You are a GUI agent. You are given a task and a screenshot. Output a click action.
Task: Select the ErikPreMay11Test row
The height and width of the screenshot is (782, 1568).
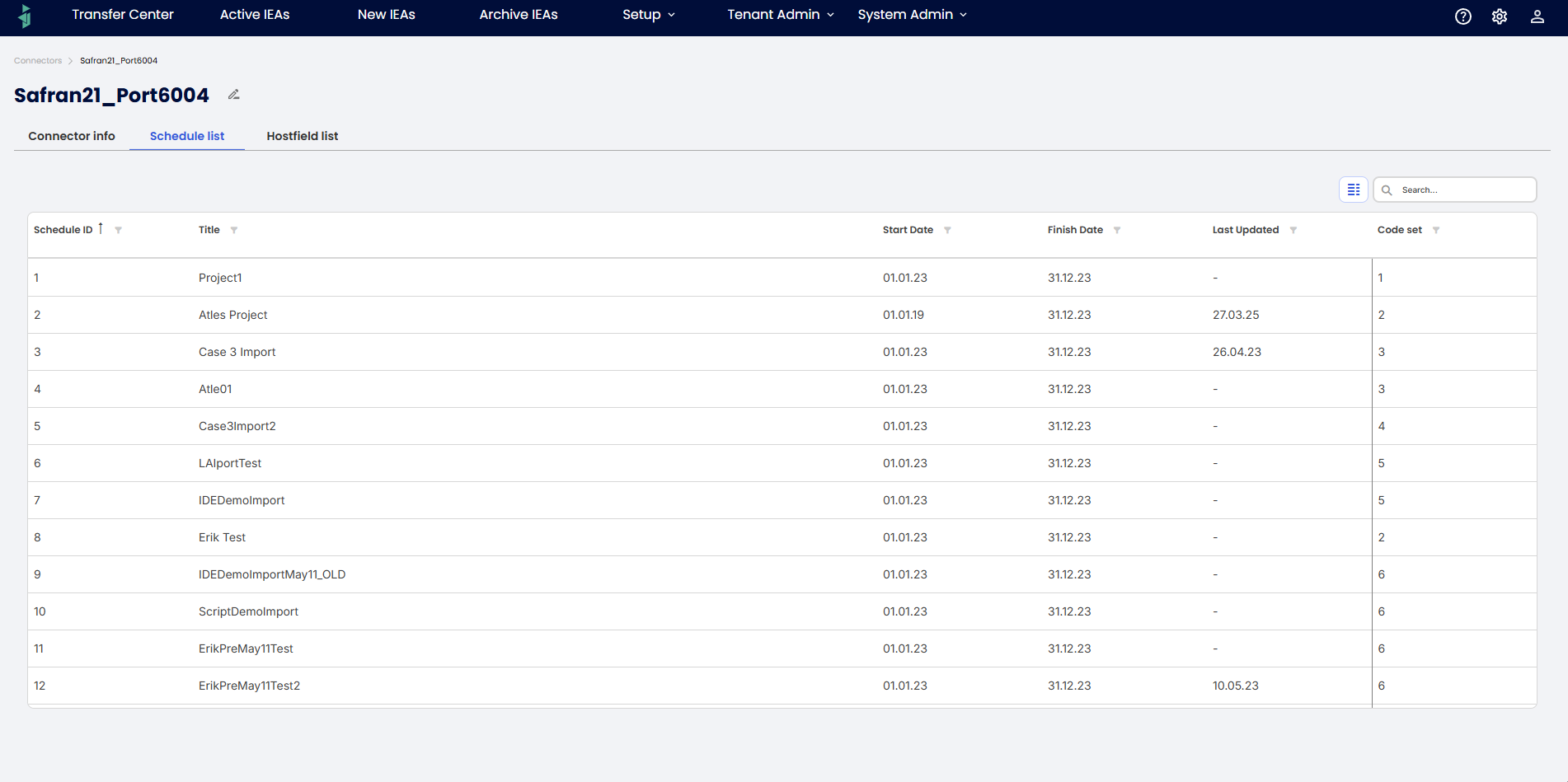click(782, 649)
